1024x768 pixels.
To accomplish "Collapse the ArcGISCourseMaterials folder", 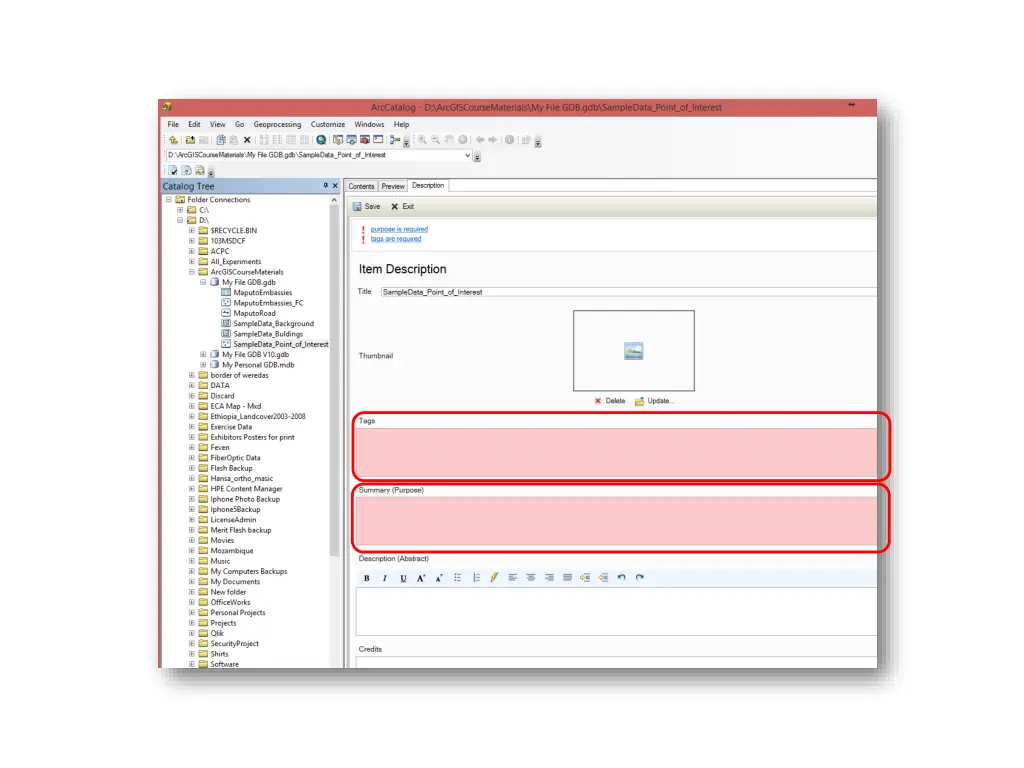I will (191, 272).
